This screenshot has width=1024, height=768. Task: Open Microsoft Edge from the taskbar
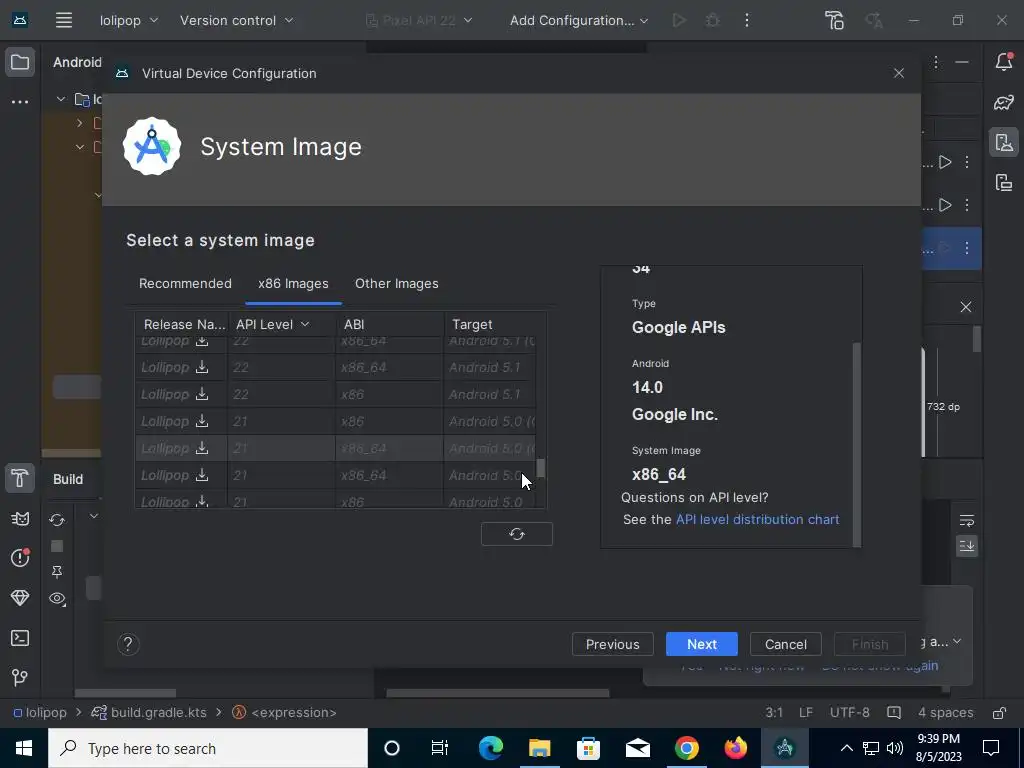490,748
